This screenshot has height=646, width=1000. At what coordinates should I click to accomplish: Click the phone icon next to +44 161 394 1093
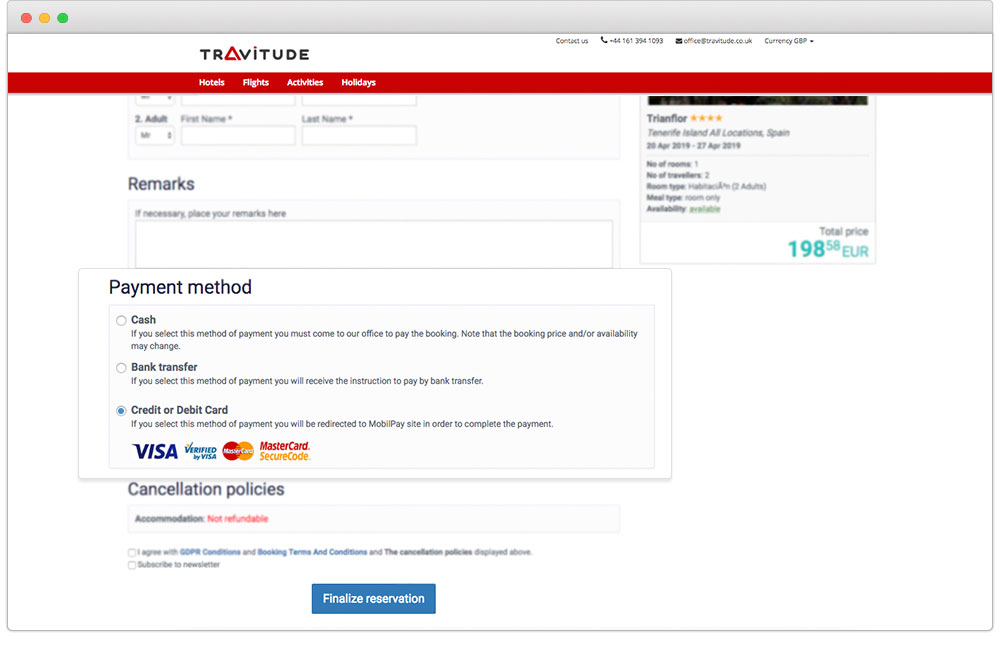[604, 40]
